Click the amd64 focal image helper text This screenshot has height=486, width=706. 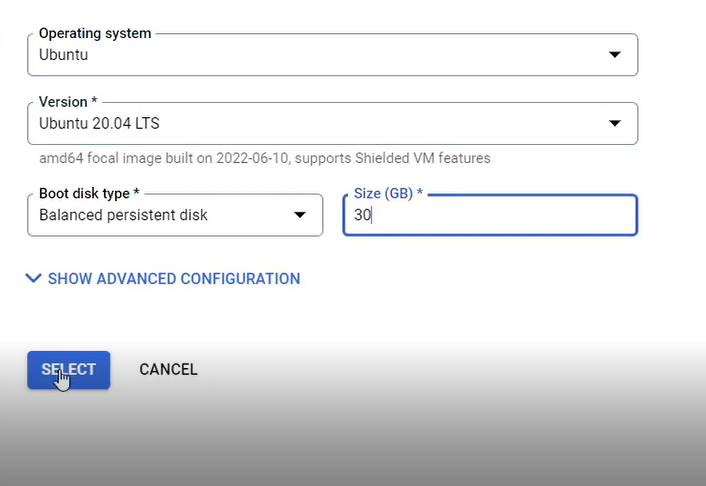point(265,158)
